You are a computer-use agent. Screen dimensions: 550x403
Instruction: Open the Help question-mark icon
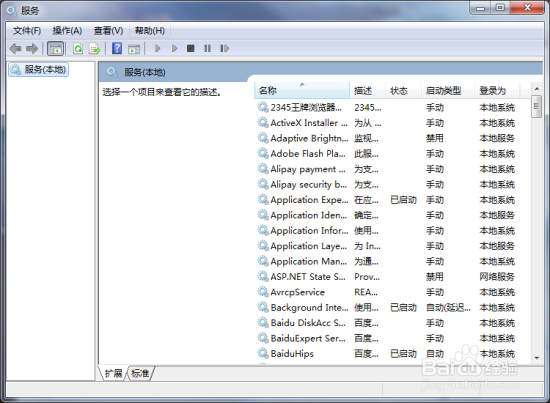pos(117,48)
